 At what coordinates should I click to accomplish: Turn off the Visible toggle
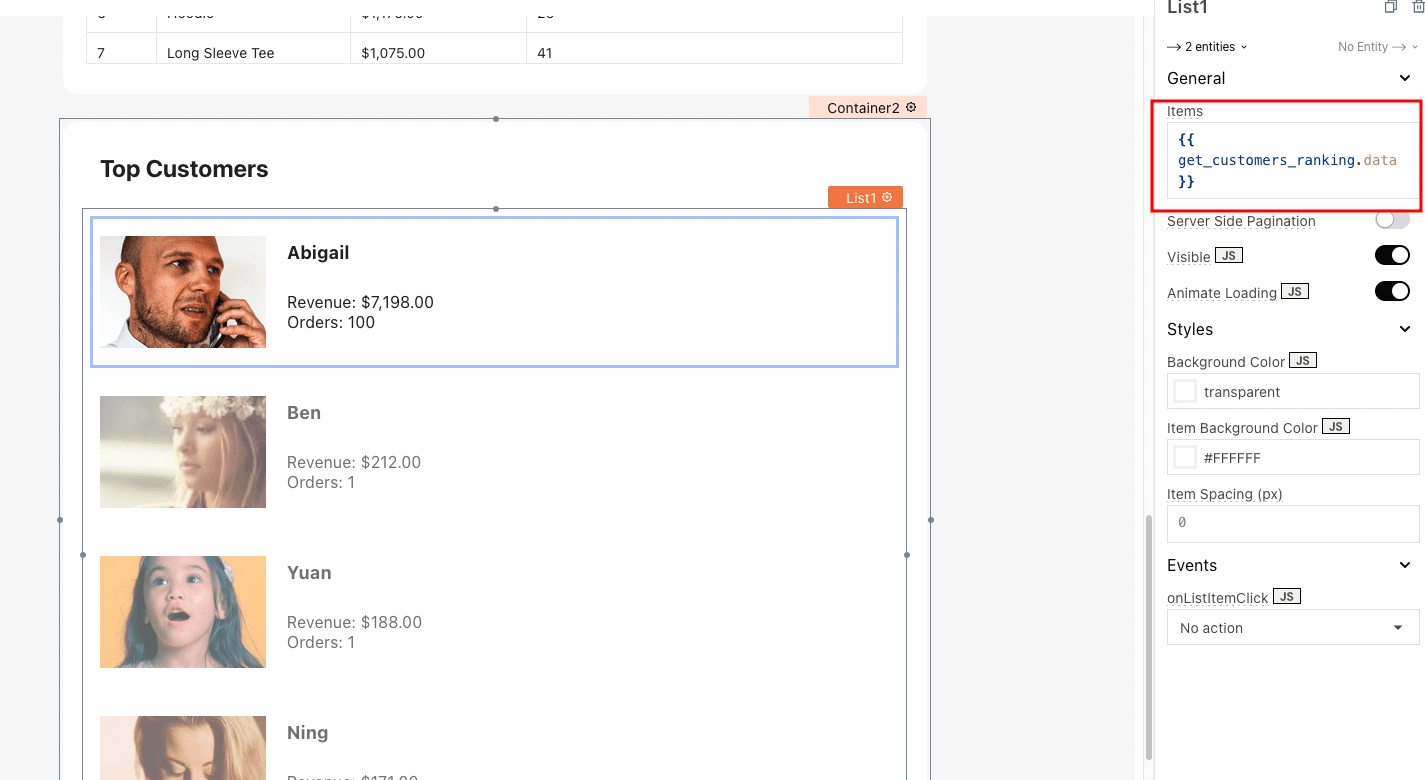[x=1391, y=256]
